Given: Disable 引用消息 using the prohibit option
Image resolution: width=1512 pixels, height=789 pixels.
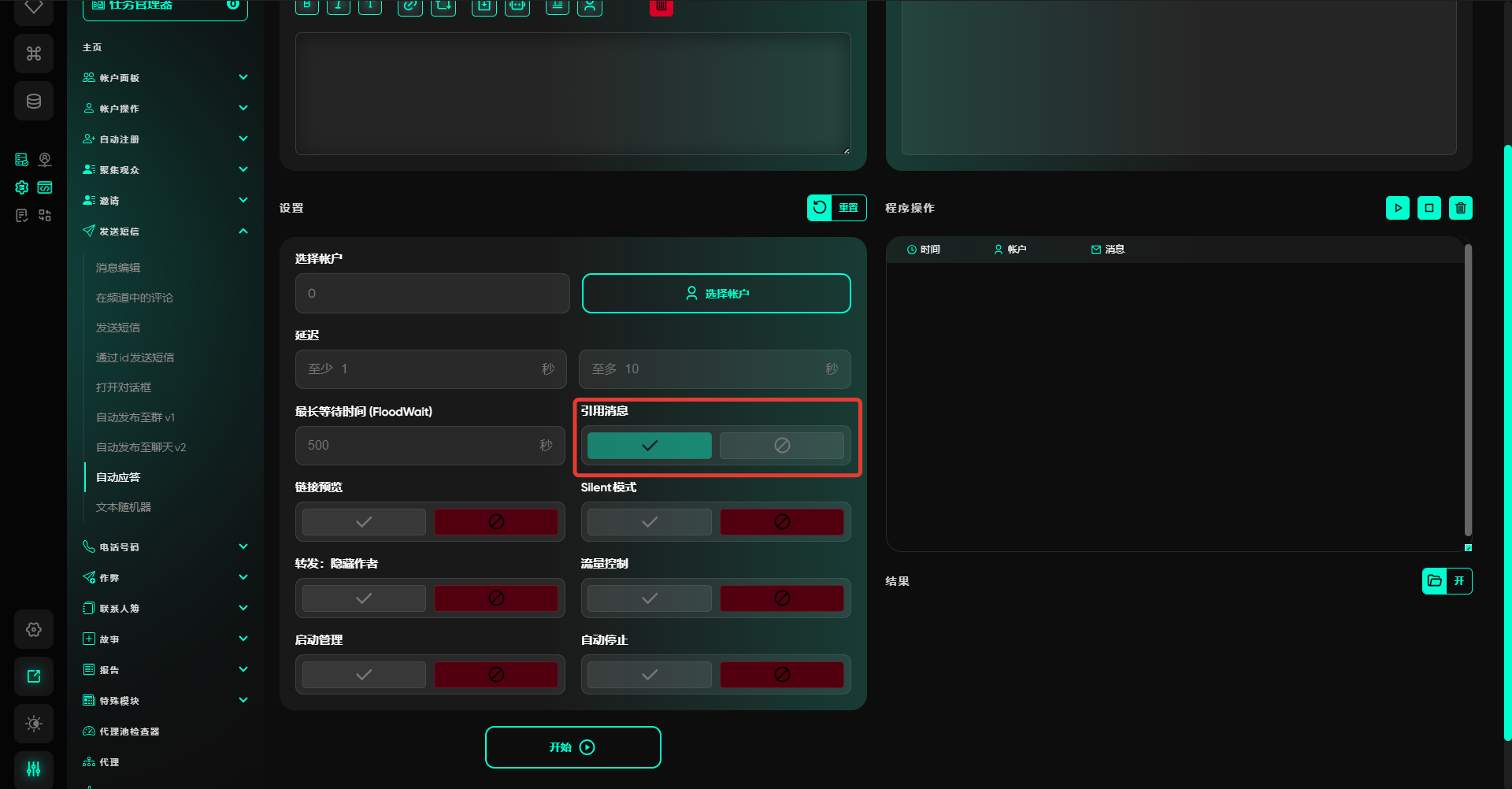Looking at the screenshot, I should tap(781, 446).
